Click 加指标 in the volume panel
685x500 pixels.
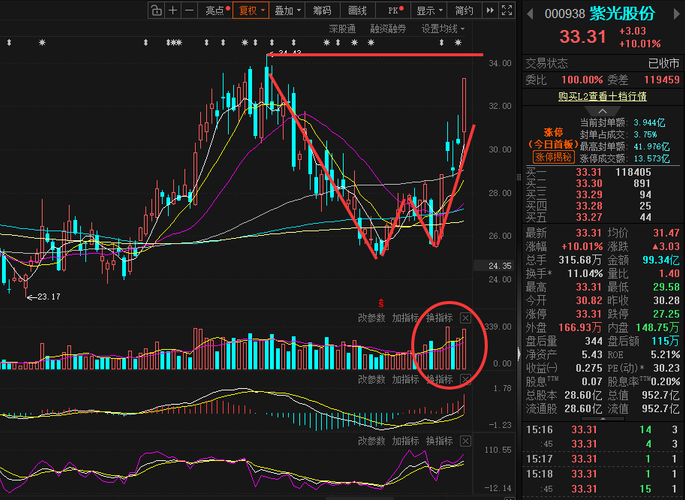point(405,318)
